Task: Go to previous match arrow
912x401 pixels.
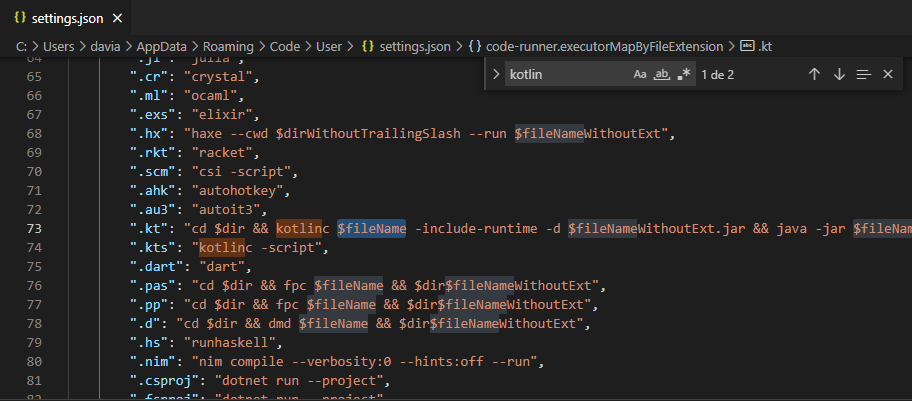Action: [814, 74]
